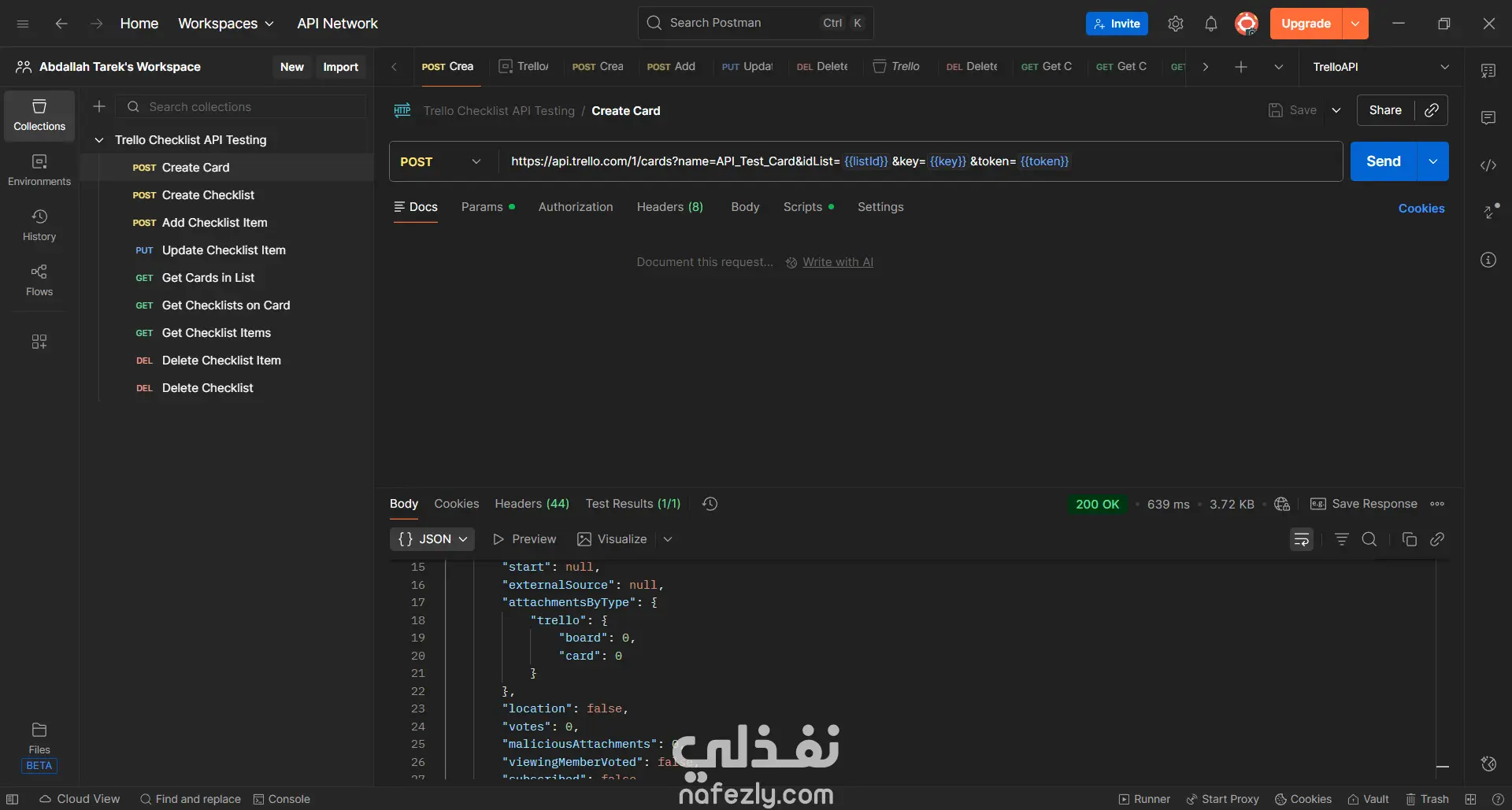
Task: Open the Flows sidebar panel
Action: coord(39,280)
